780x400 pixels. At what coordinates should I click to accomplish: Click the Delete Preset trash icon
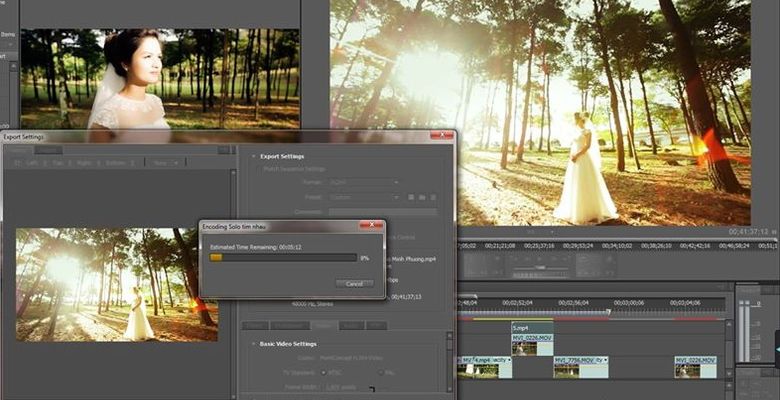click(x=433, y=197)
